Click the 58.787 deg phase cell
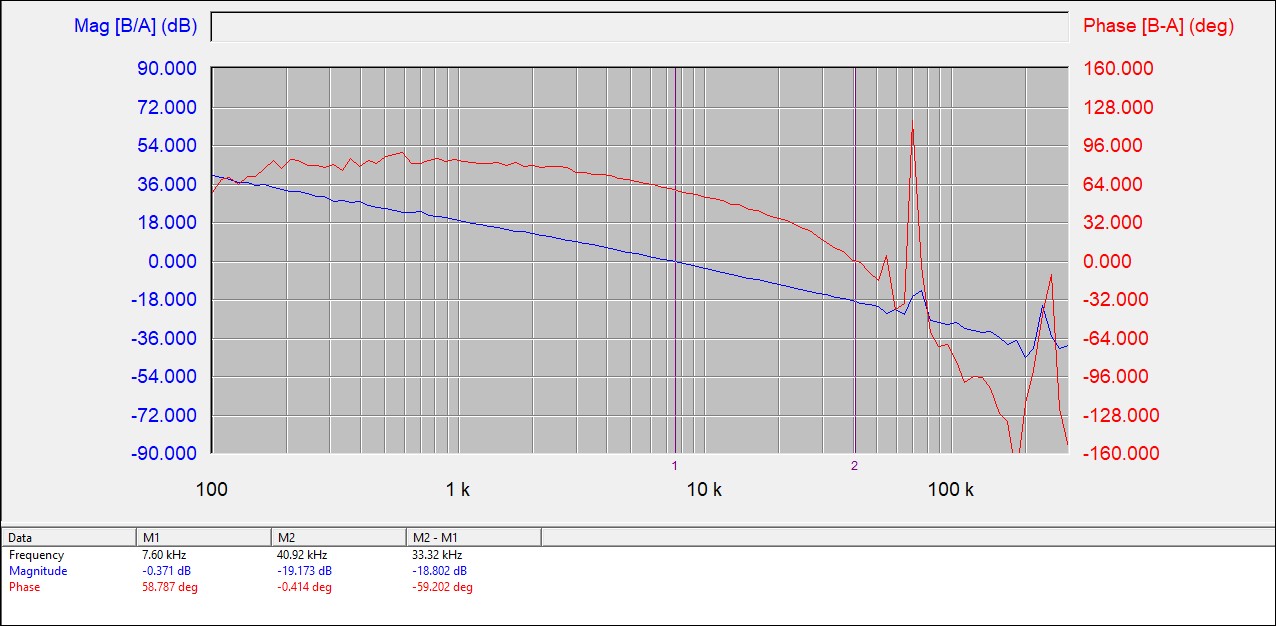Image resolution: width=1276 pixels, height=626 pixels. tap(170, 587)
